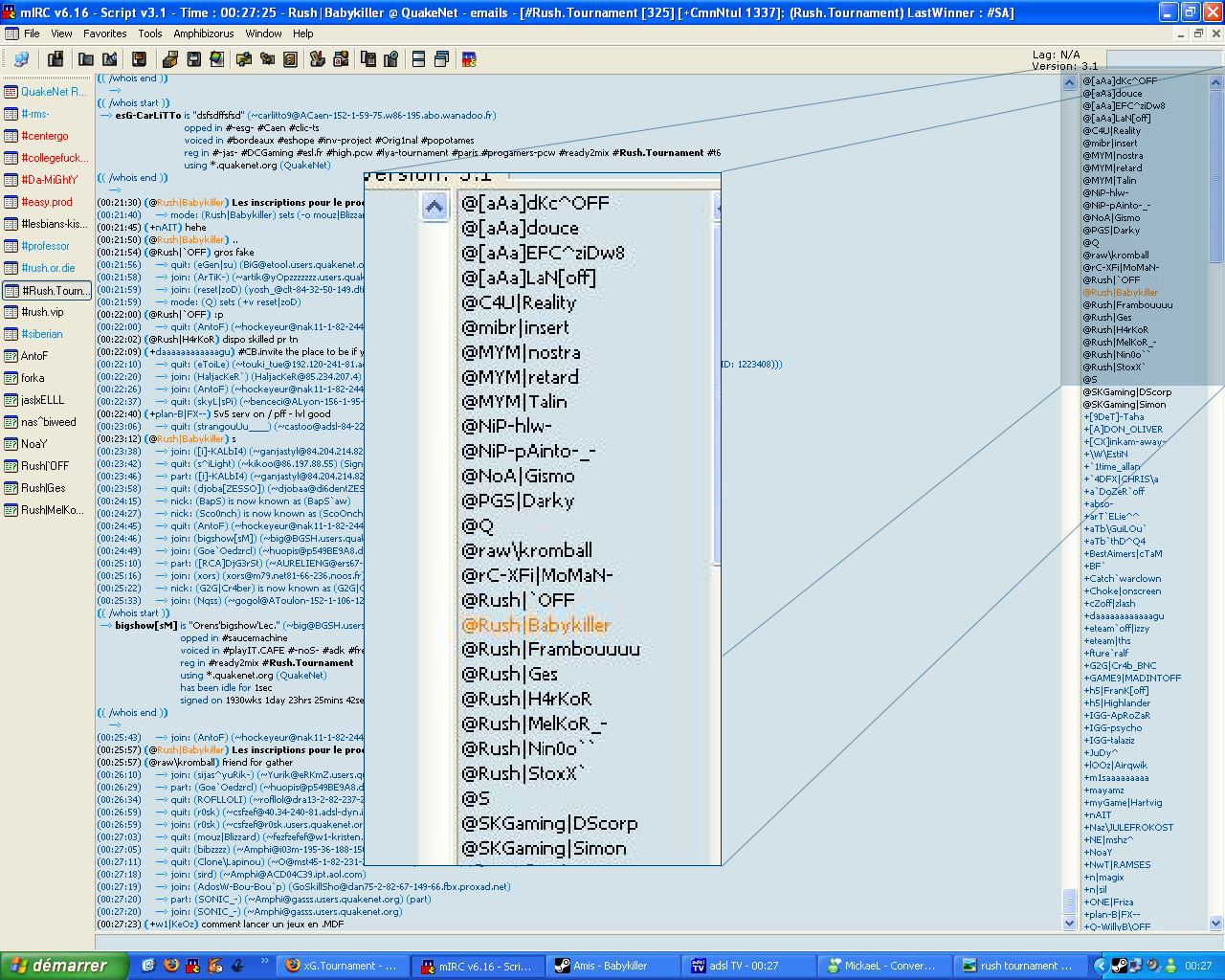Click the Firefox icon in quick launch

[171, 966]
